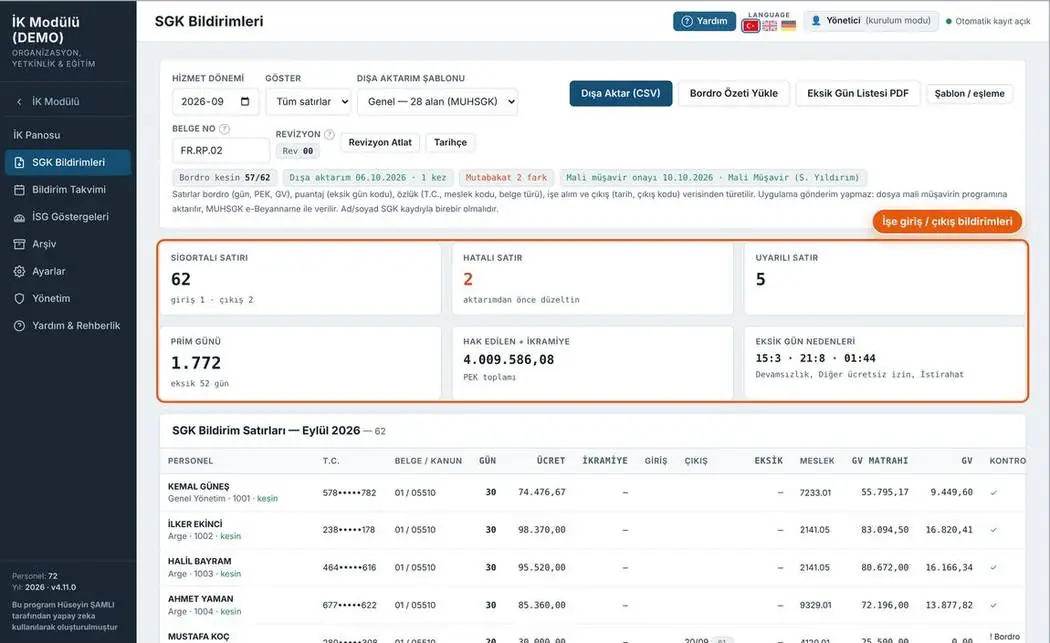Open the Yönetici (kurulum modu) user selector
1050x643 pixels.
[871, 21]
